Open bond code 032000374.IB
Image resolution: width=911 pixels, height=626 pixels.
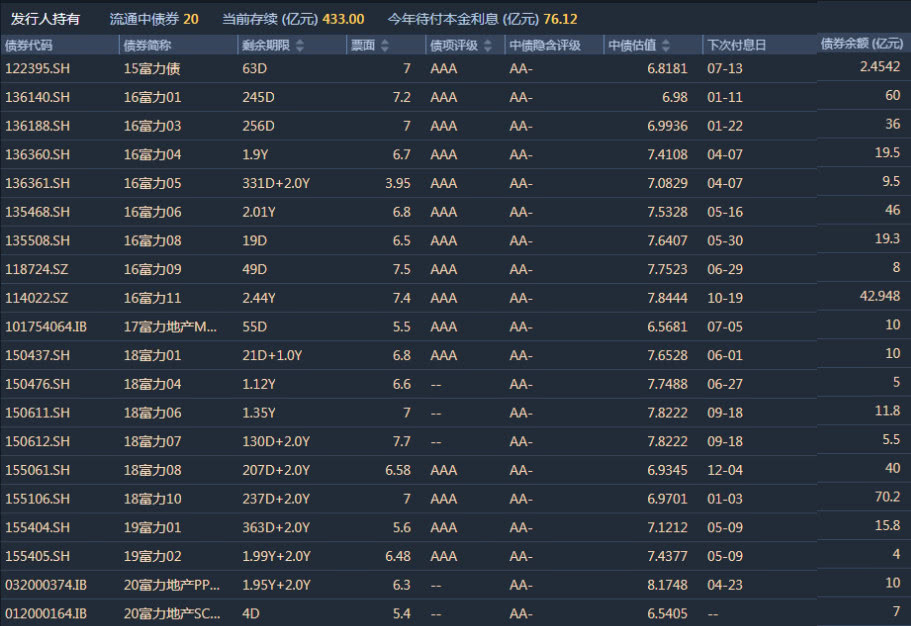46,585
